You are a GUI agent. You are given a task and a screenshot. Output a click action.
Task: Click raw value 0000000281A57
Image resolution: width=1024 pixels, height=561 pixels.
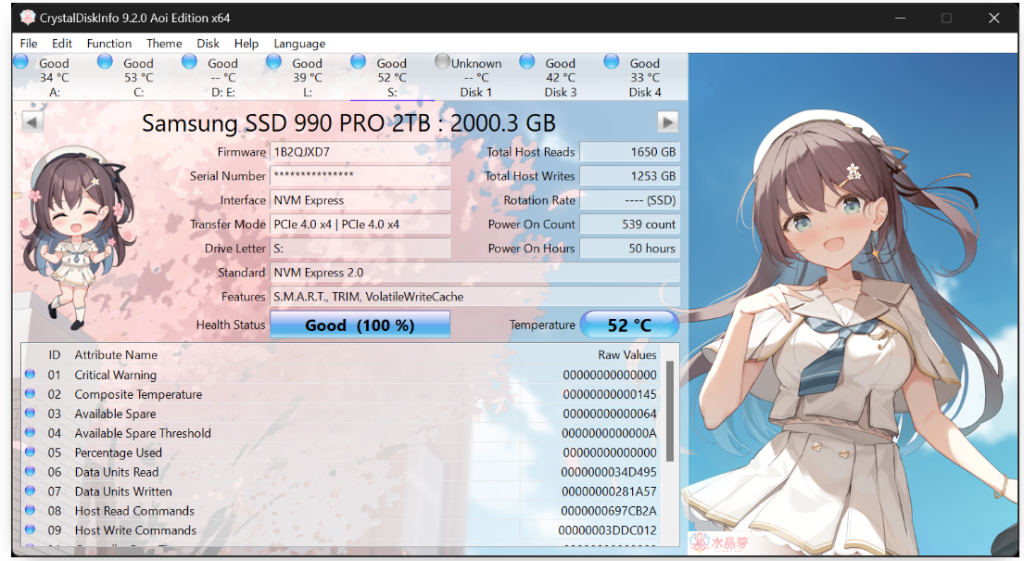609,491
